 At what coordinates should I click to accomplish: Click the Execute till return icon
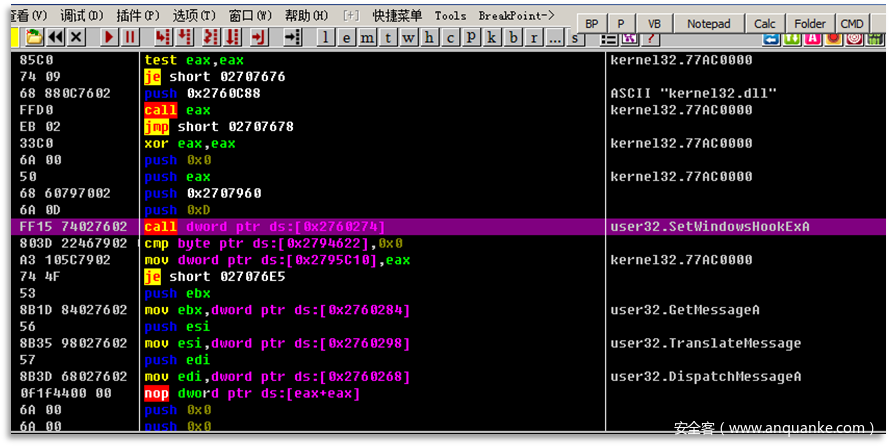[259, 37]
